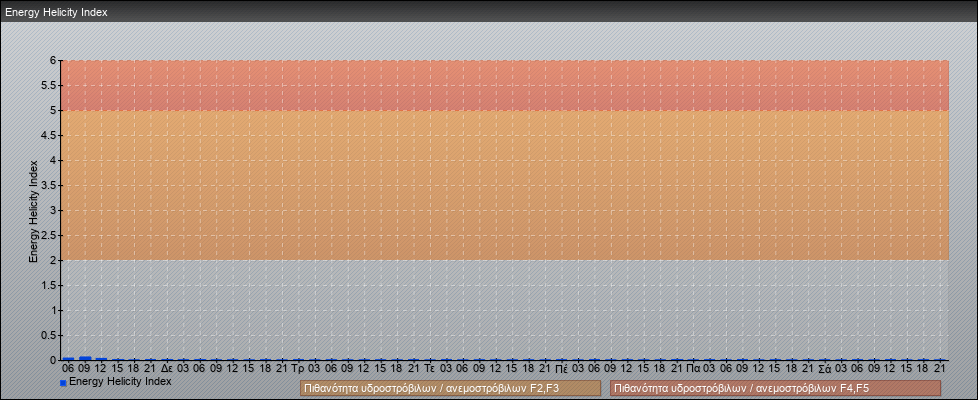Viewport: 978px width, 400px height.
Task: Click the blue bar at hour 12
Action: (x=101, y=358)
